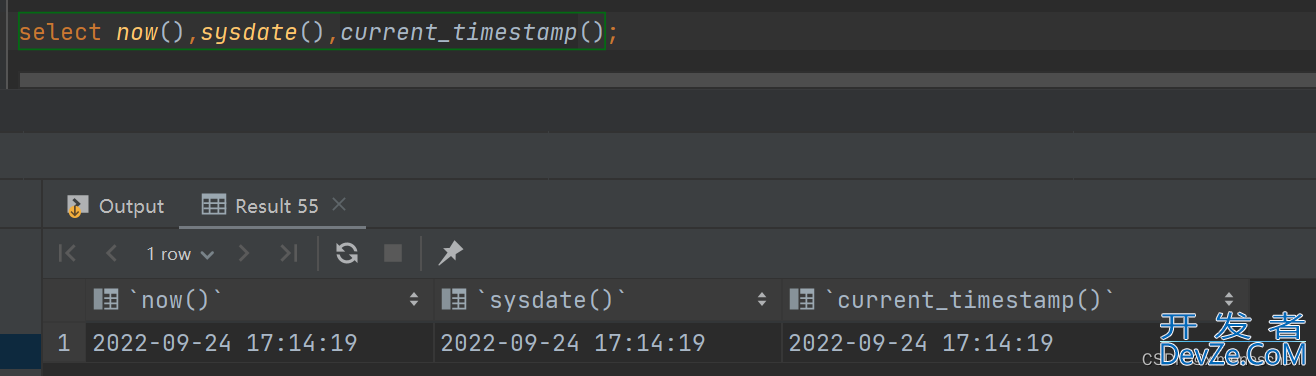Sort by the now() column arrows
This screenshot has width=1316, height=376.
[414, 299]
